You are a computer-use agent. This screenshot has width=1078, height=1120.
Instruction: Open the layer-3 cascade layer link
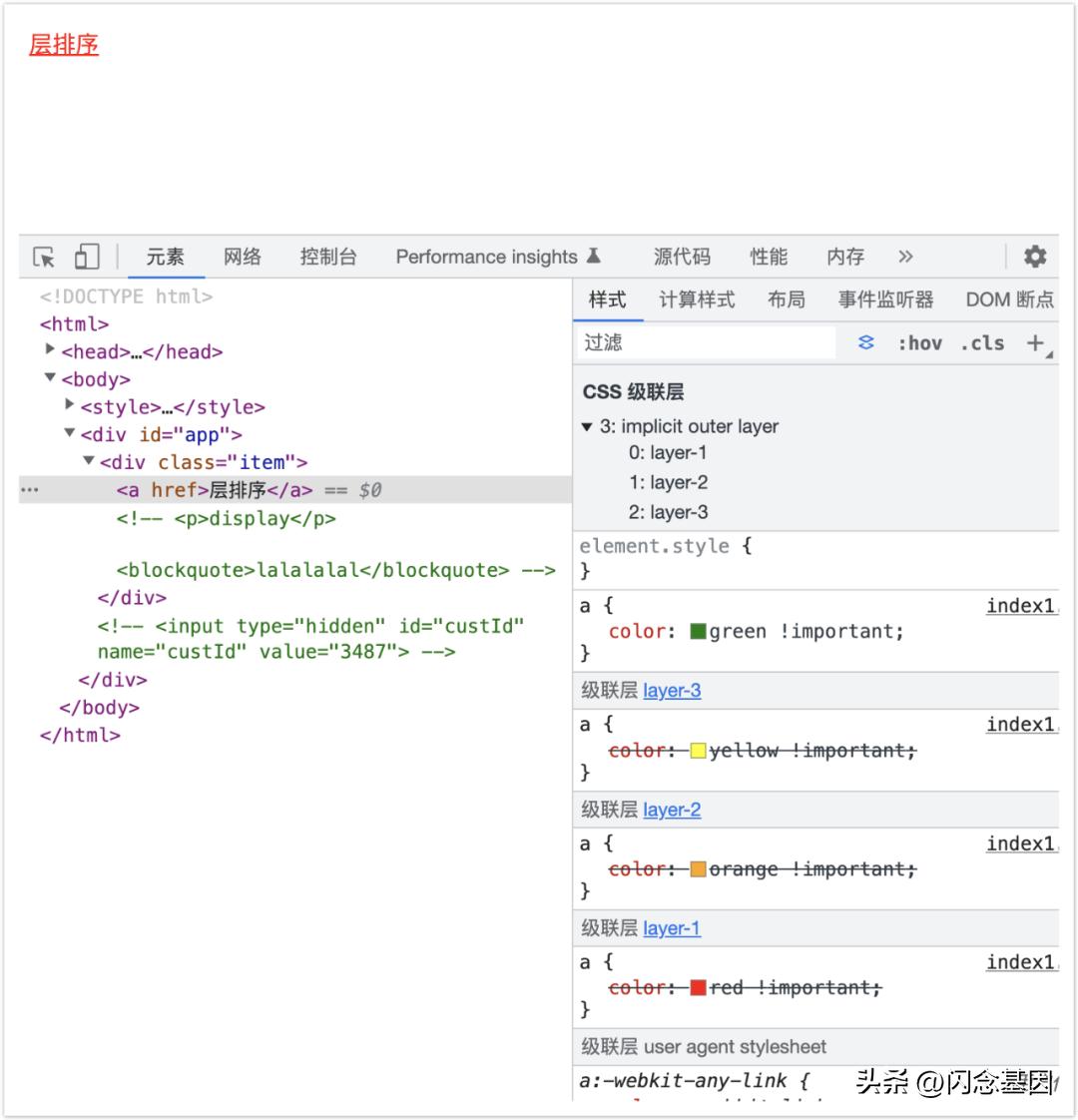671,690
